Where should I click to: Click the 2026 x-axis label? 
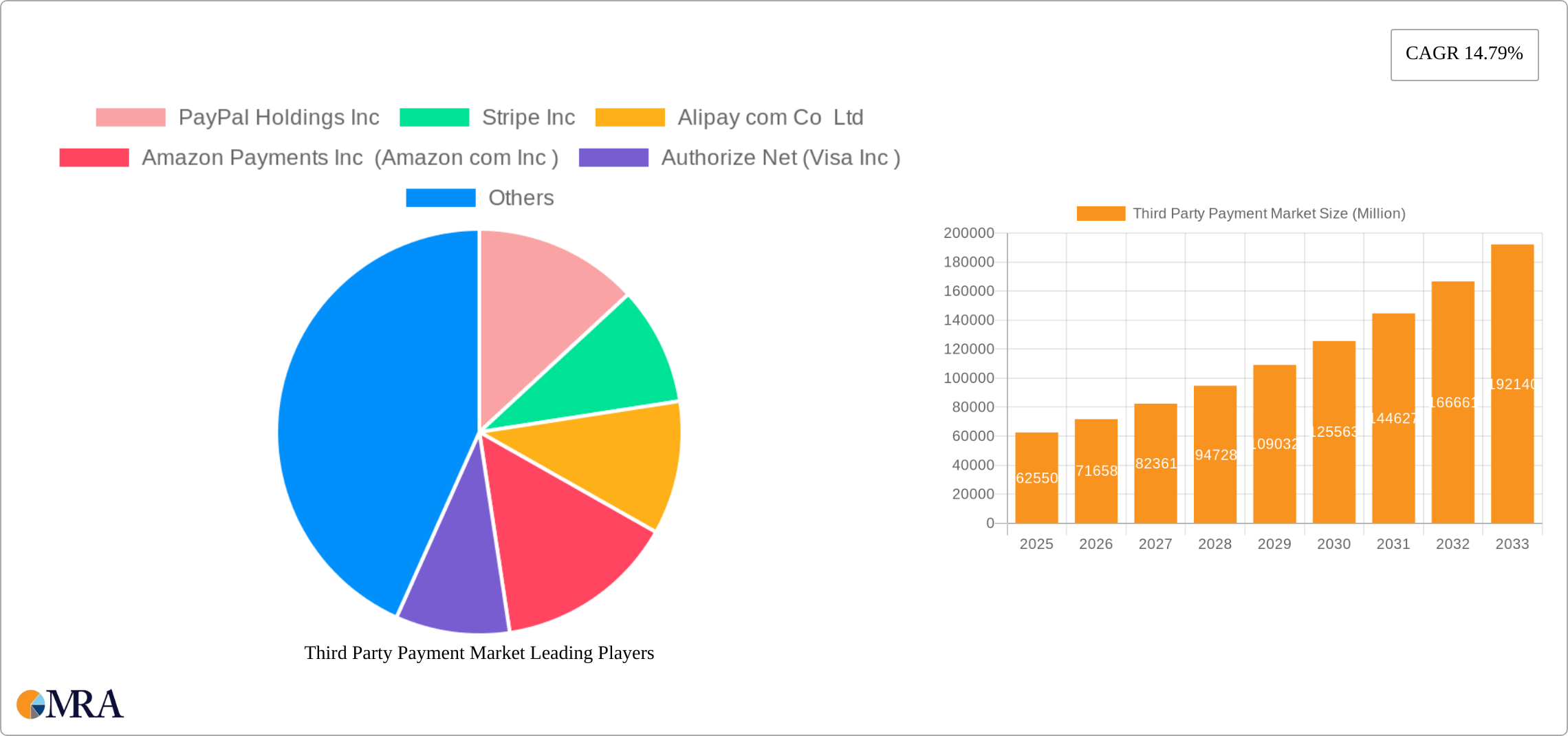(x=1096, y=544)
